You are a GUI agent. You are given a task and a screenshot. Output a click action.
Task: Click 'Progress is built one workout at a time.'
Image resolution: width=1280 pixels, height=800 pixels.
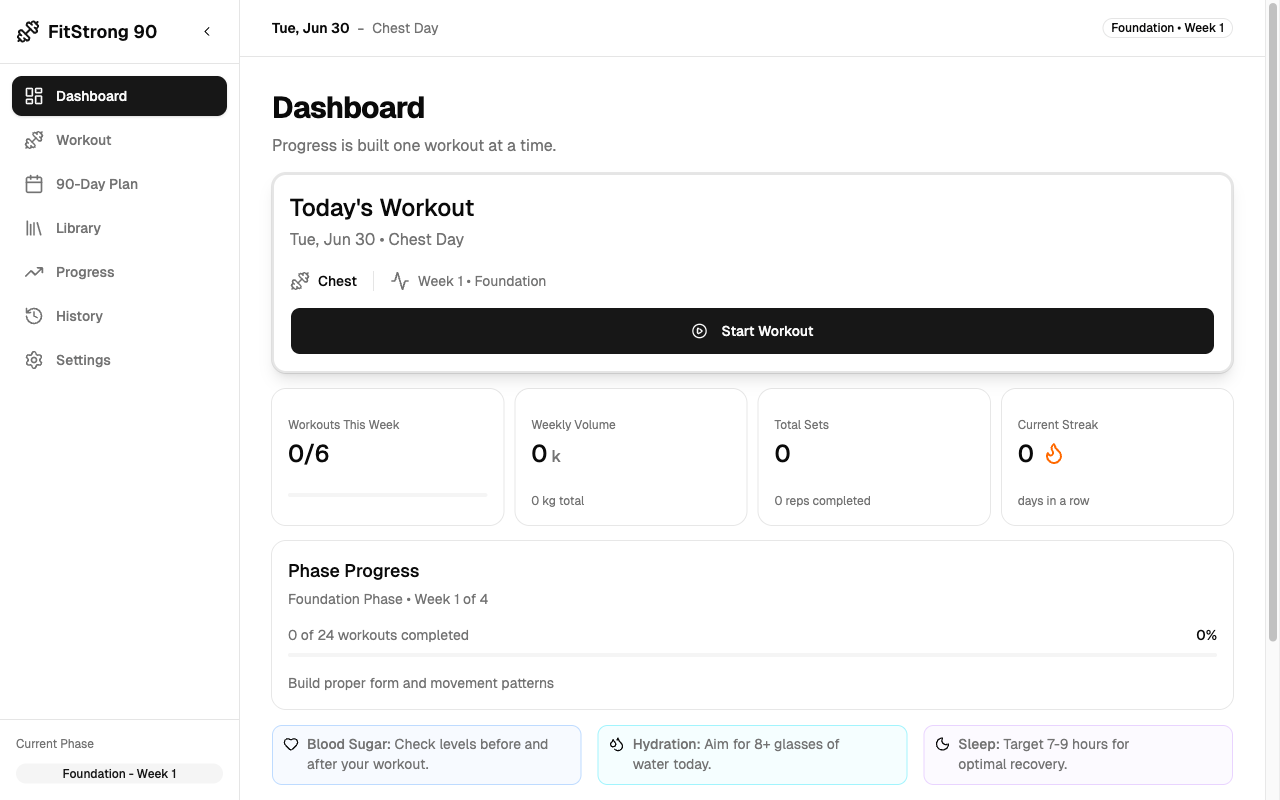[x=414, y=146]
